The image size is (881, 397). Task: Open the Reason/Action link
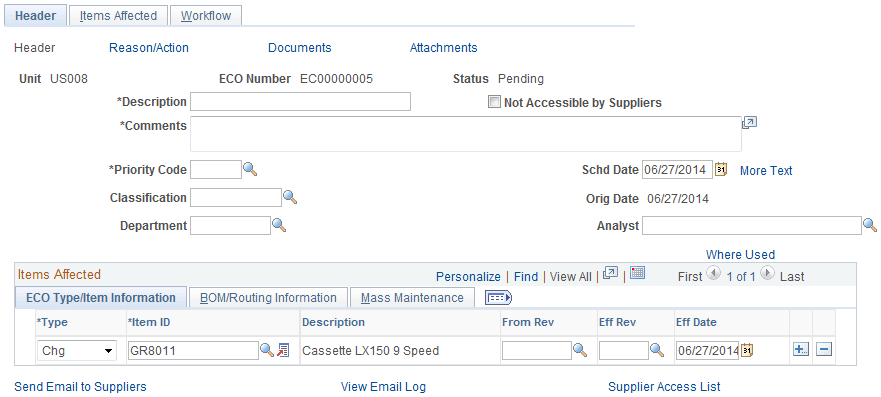click(149, 48)
